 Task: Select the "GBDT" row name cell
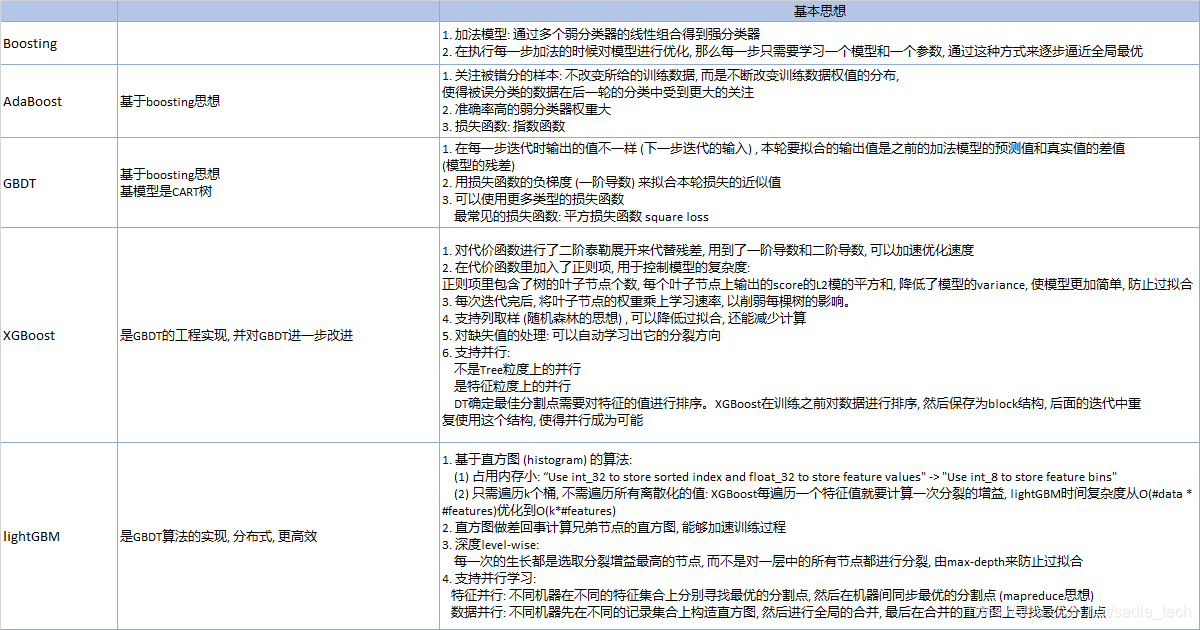pos(58,182)
